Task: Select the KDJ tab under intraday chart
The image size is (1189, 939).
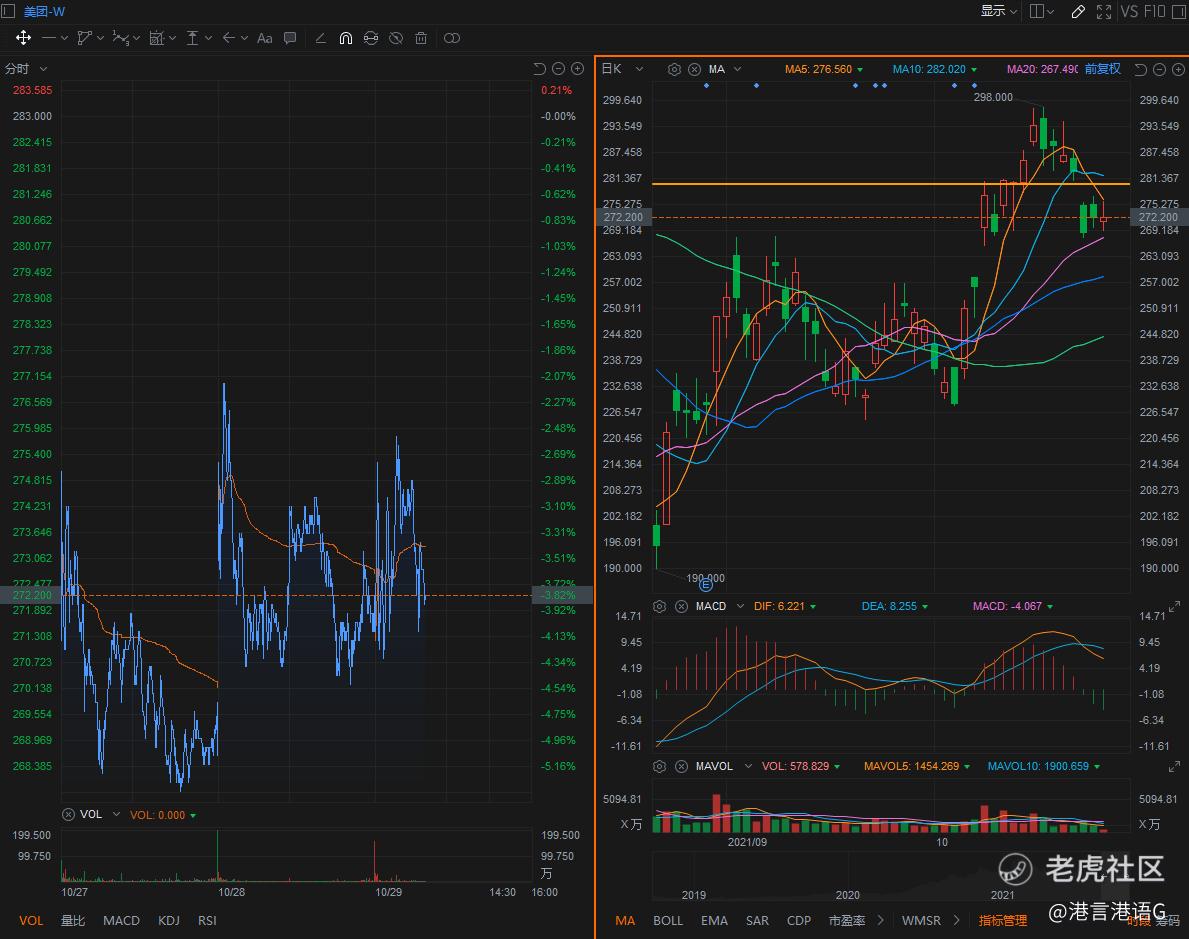Action: point(169,920)
